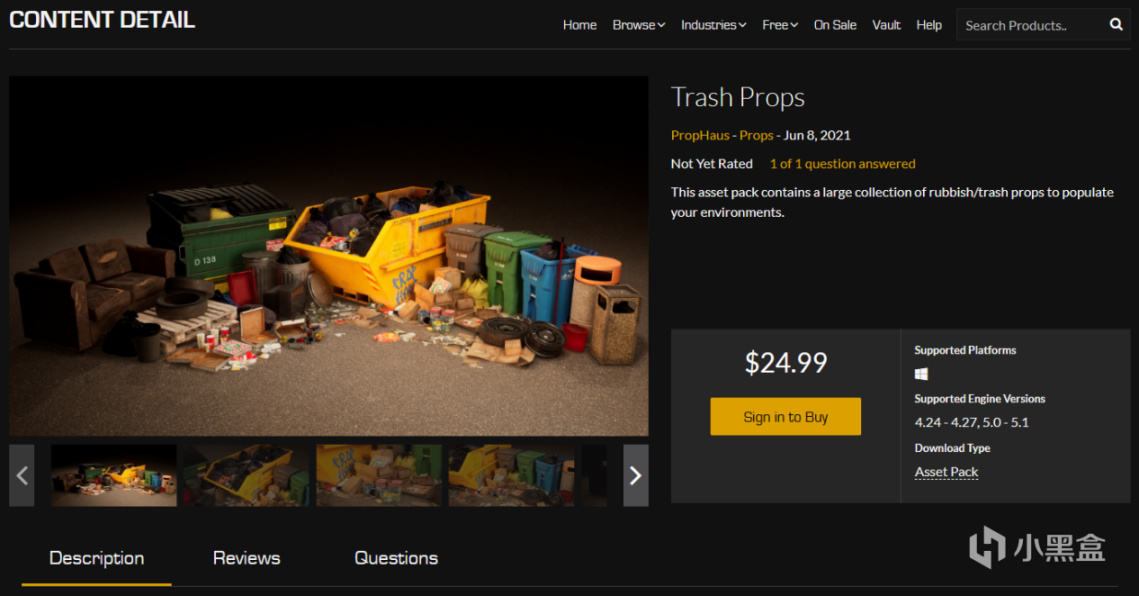Open the Vault link
This screenshot has height=596, width=1139.
(886, 25)
